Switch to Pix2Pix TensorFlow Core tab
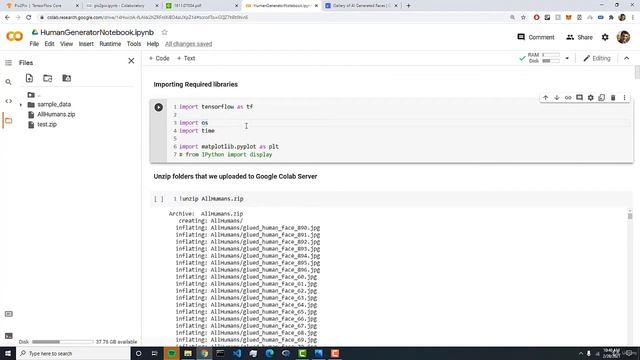 pos(42,6)
